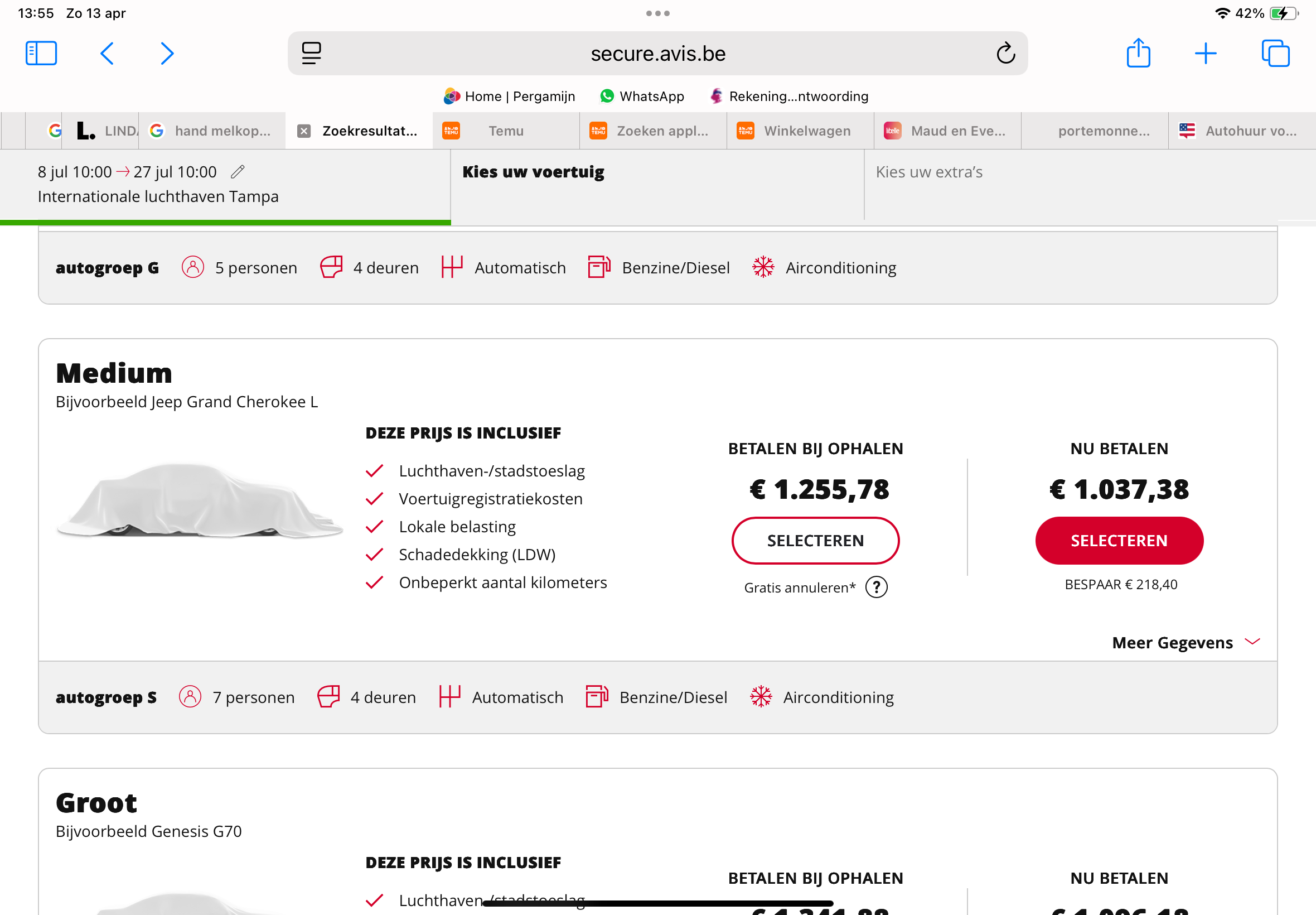1316x915 pixels.
Task: Open a new tab with plus icon
Action: coord(1206,54)
